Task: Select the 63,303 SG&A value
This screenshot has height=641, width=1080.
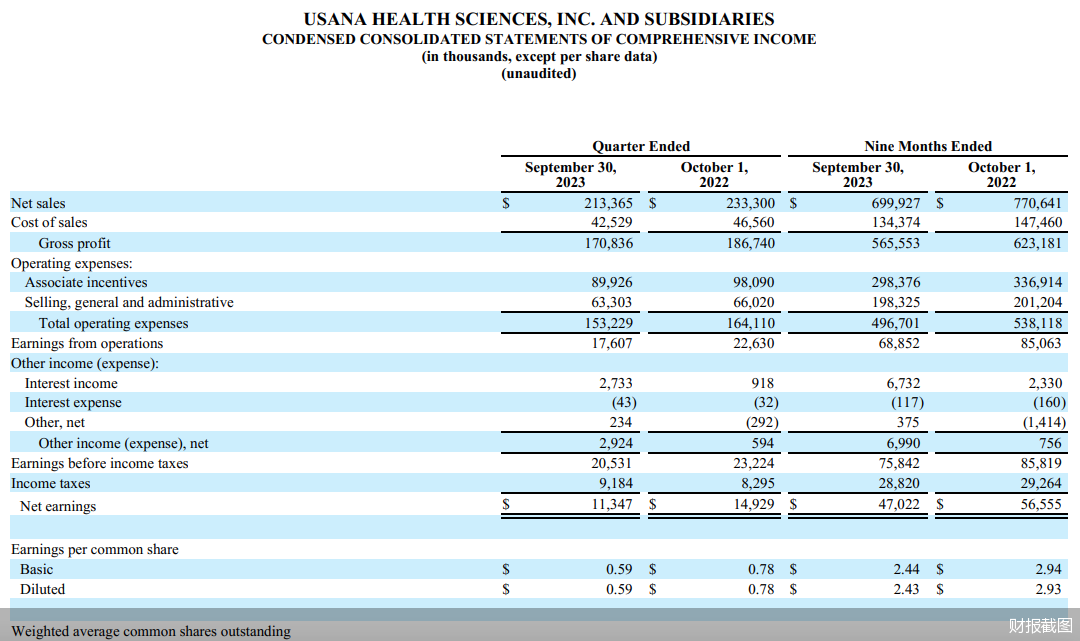Action: [612, 302]
